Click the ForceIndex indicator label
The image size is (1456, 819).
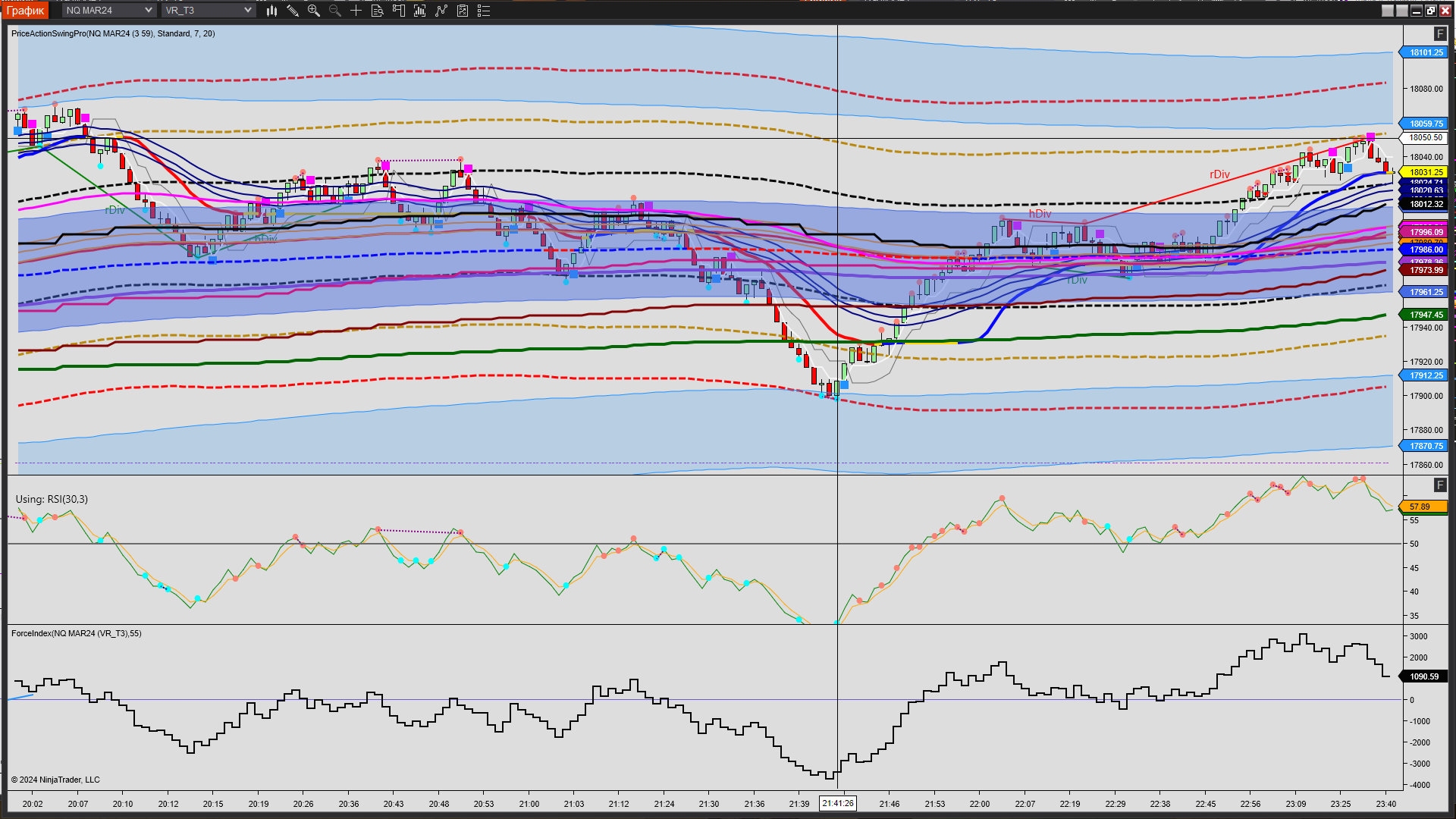click(x=77, y=633)
